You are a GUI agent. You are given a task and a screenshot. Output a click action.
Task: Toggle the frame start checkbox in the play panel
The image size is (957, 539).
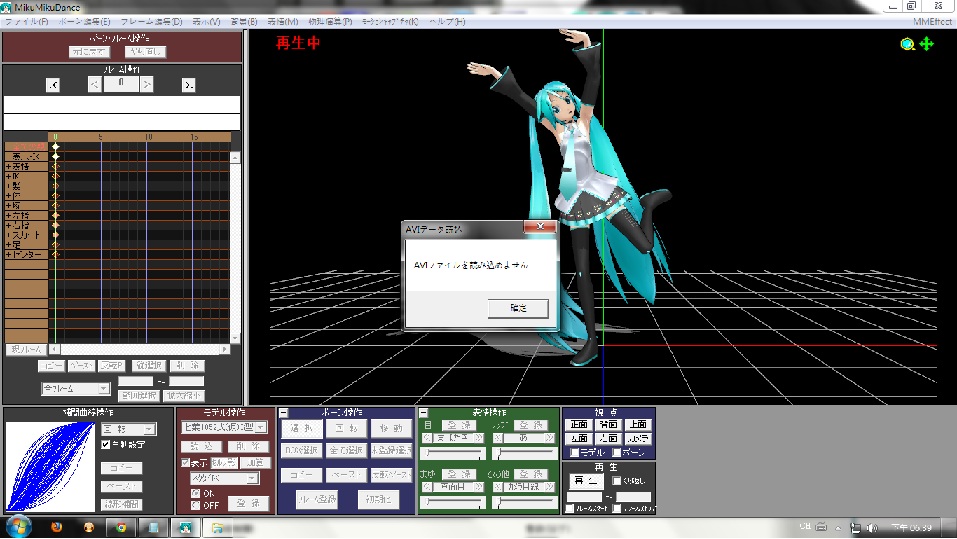coord(569,508)
